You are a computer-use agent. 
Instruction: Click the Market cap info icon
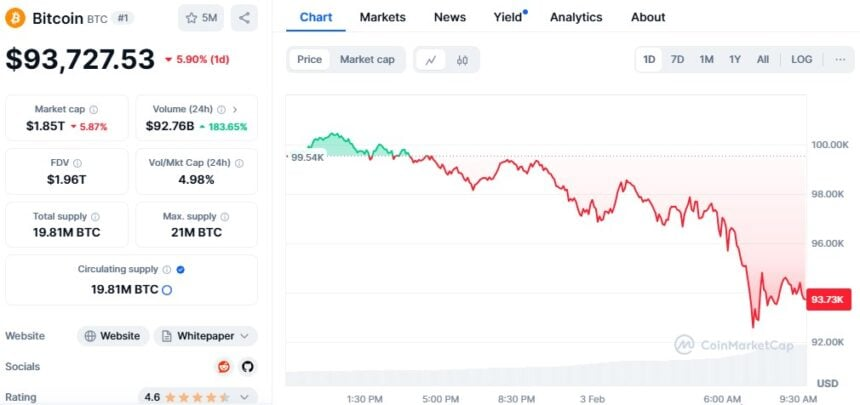(x=94, y=109)
